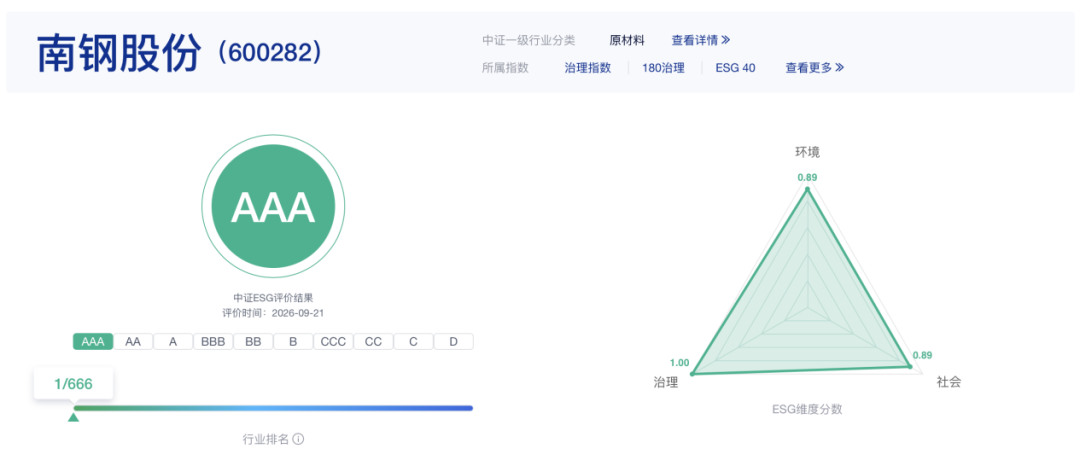Click the 南钢股份 company name title
Image resolution: width=1080 pixels, height=460 pixels.
click(x=119, y=54)
